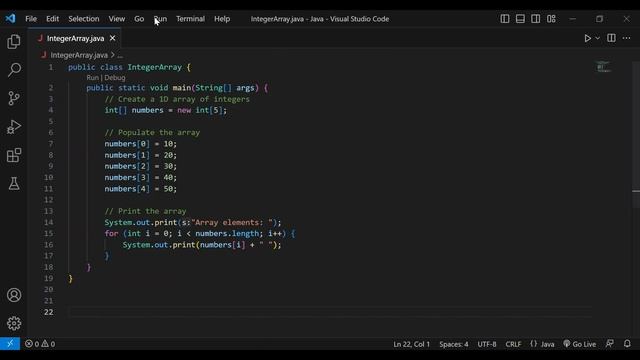Open the Run and Debug view
The image size is (640, 360).
pyautogui.click(x=14, y=127)
